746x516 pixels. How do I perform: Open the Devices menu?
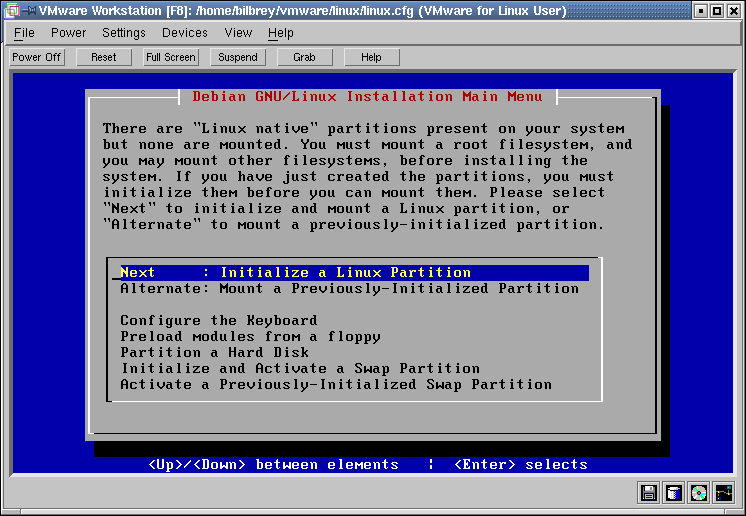click(185, 33)
